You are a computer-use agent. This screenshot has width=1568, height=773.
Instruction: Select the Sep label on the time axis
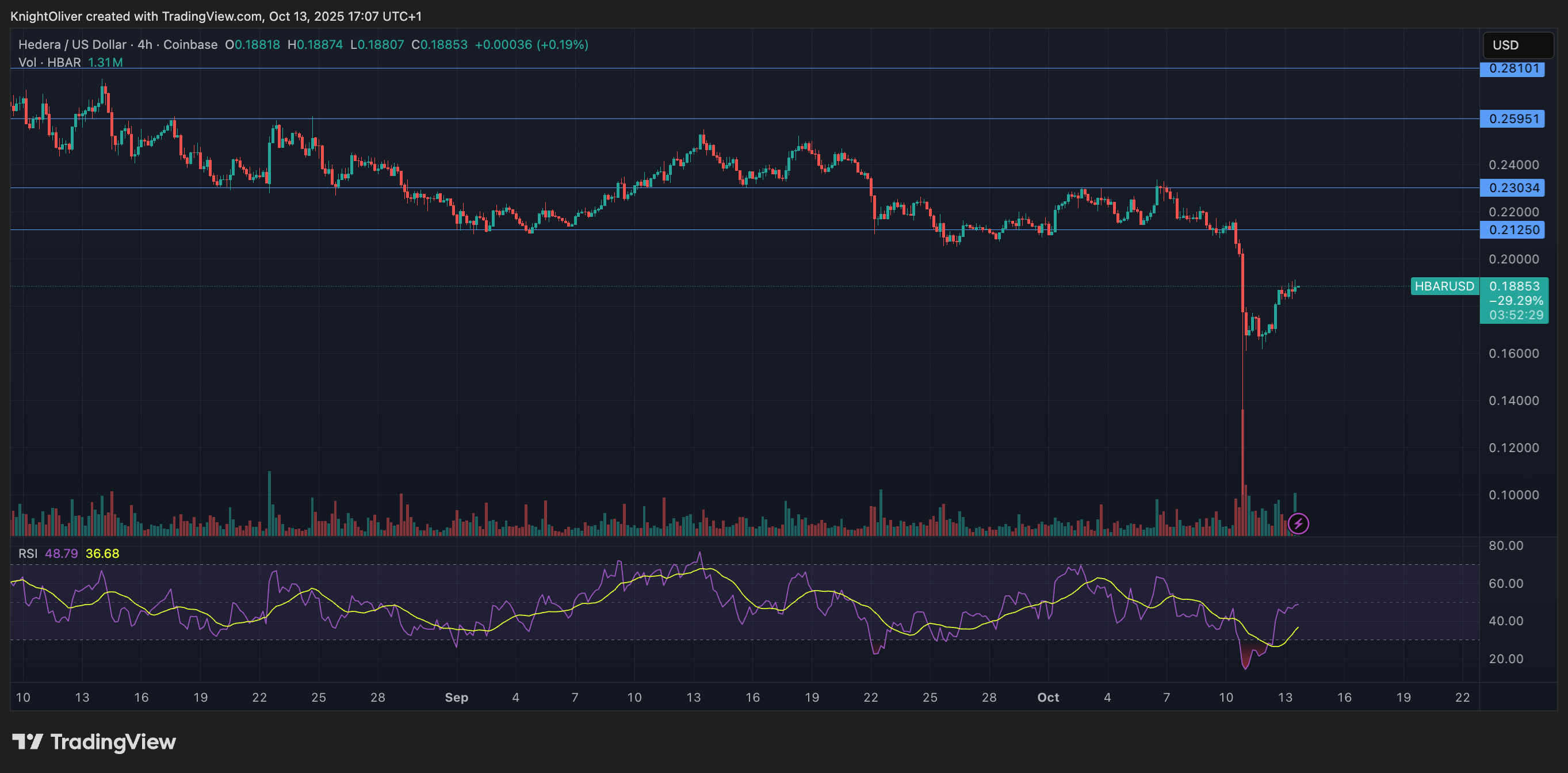(457, 698)
